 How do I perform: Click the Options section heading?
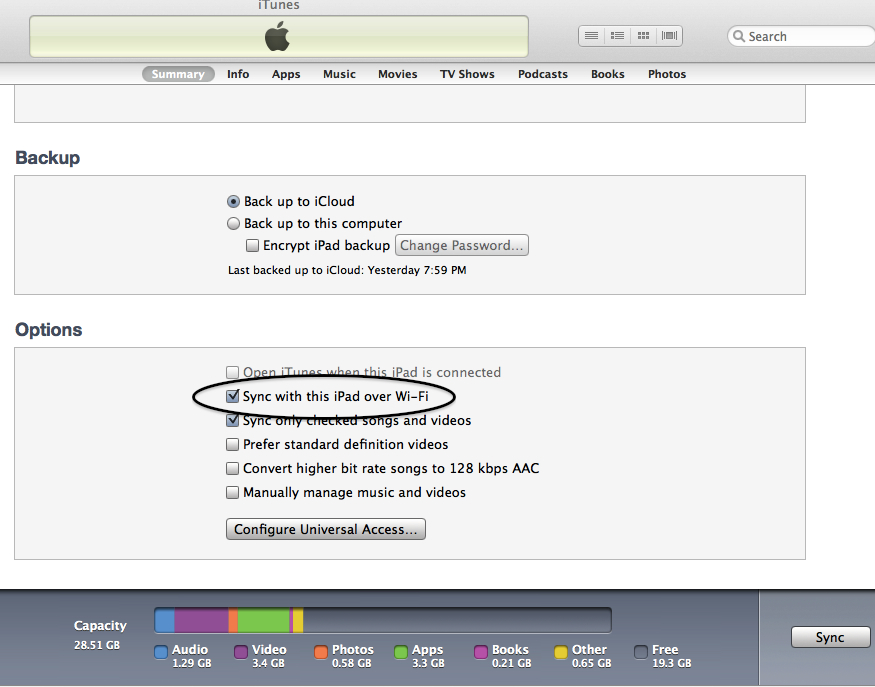(x=49, y=330)
